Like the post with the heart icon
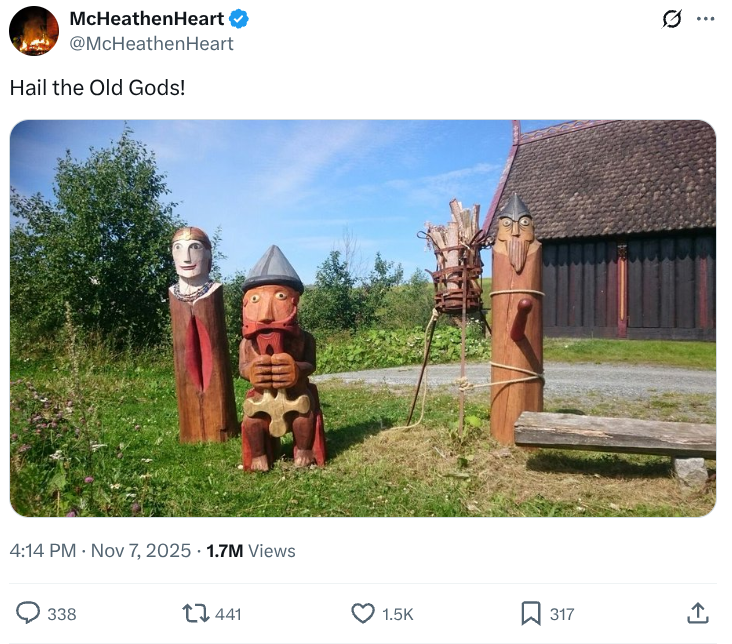 (363, 613)
